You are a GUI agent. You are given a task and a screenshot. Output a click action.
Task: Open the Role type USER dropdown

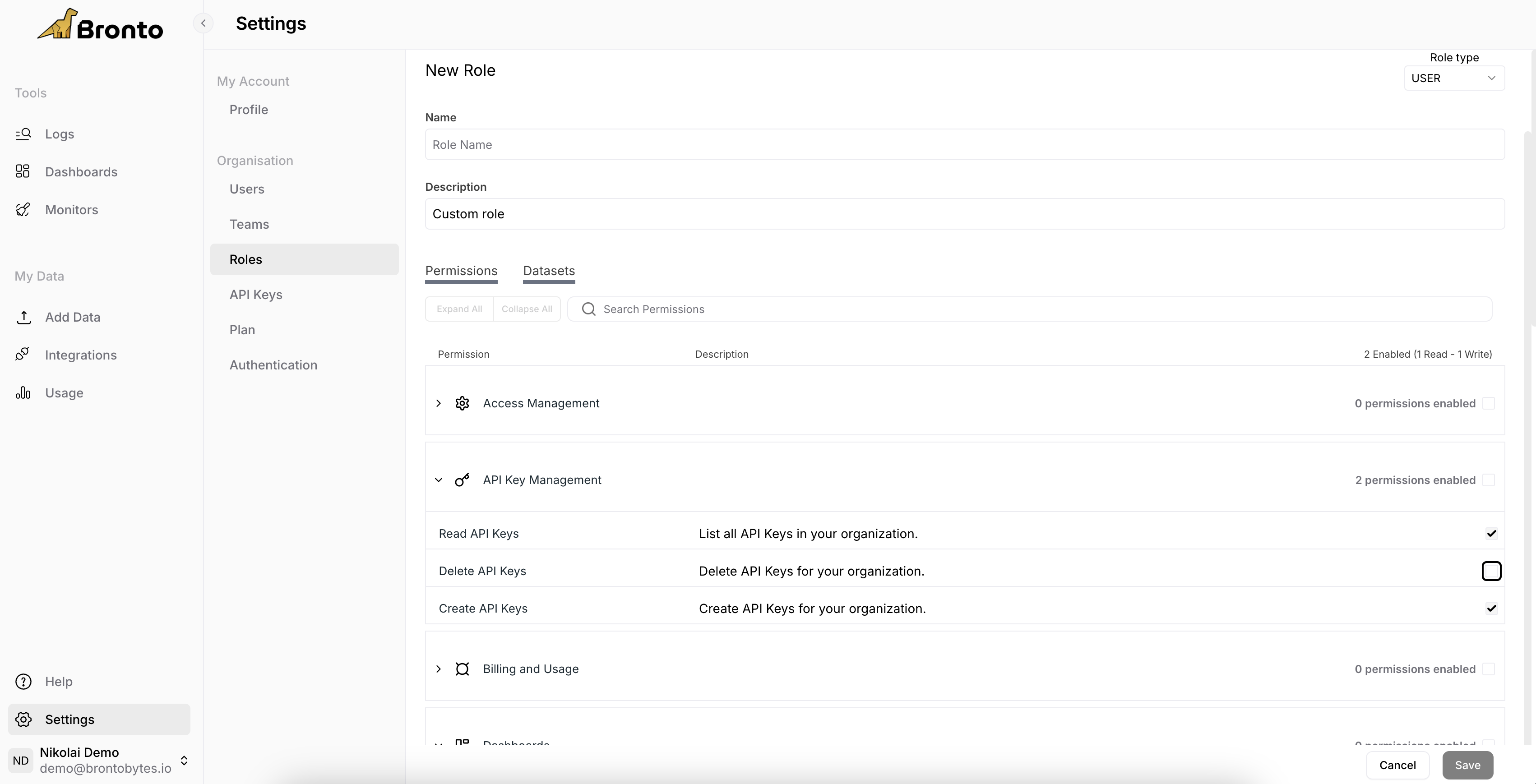click(x=1454, y=78)
